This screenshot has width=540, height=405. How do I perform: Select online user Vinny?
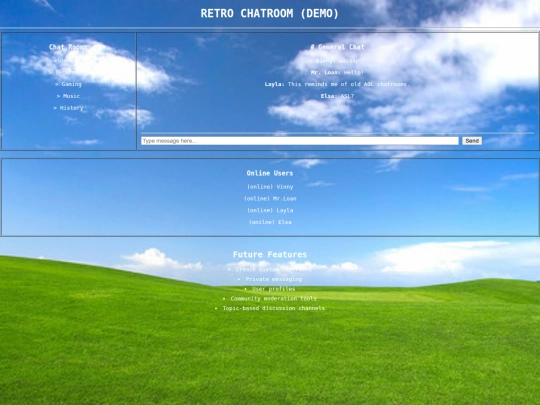[270, 187]
